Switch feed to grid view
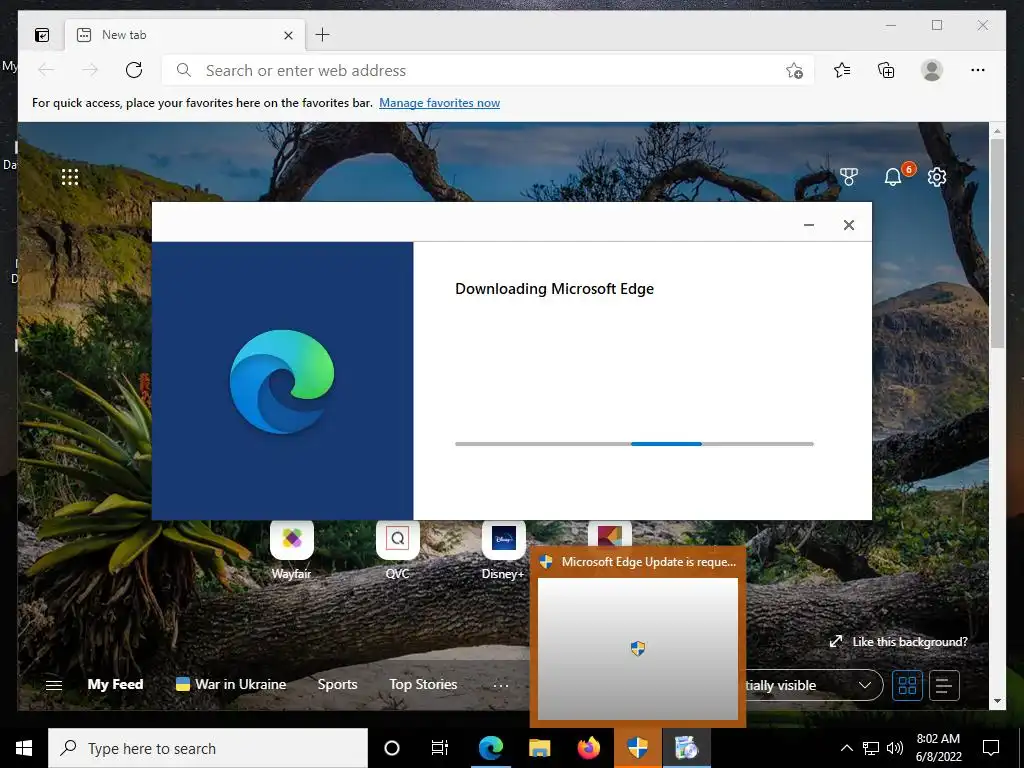This screenshot has height=768, width=1024. (907, 685)
